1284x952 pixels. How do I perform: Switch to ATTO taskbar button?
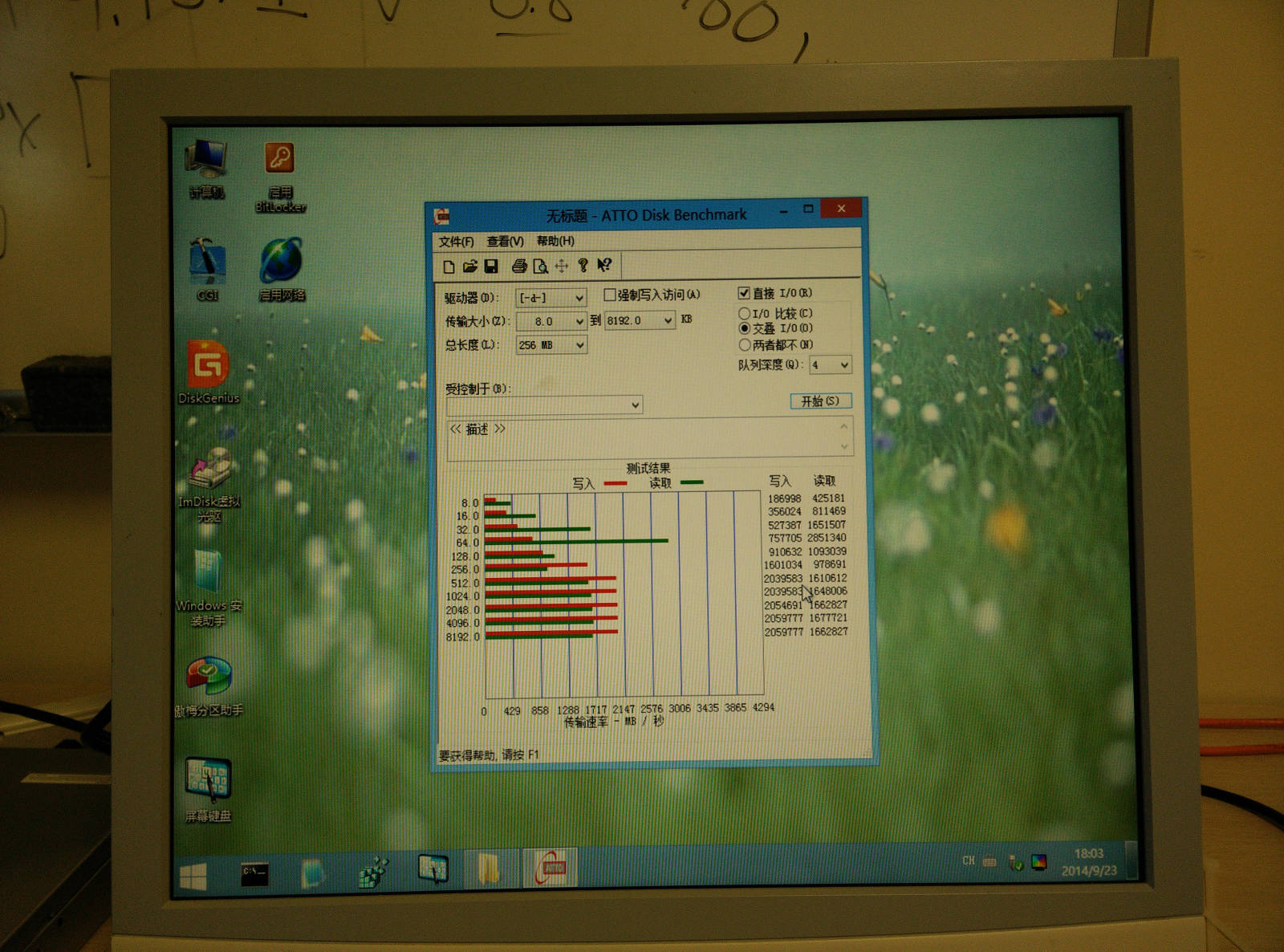551,868
